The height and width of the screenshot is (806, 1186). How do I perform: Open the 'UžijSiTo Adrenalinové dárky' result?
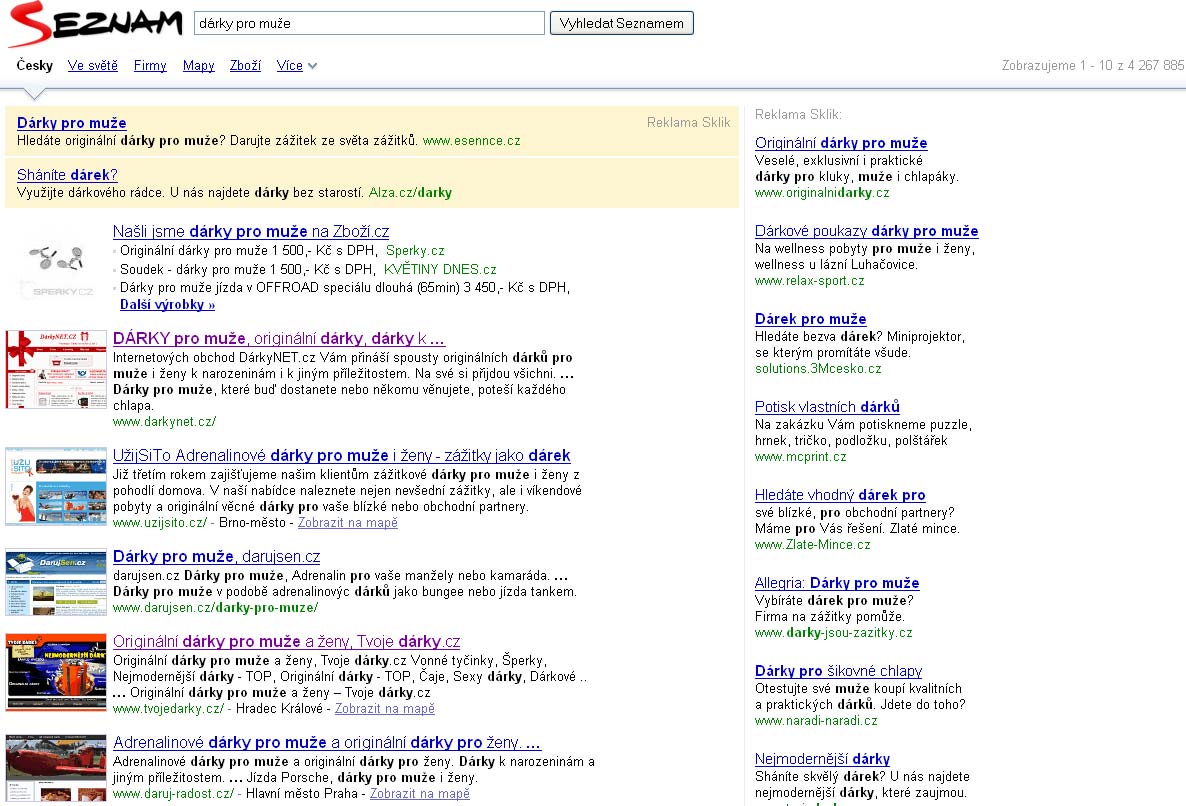pyautogui.click(x=341, y=455)
